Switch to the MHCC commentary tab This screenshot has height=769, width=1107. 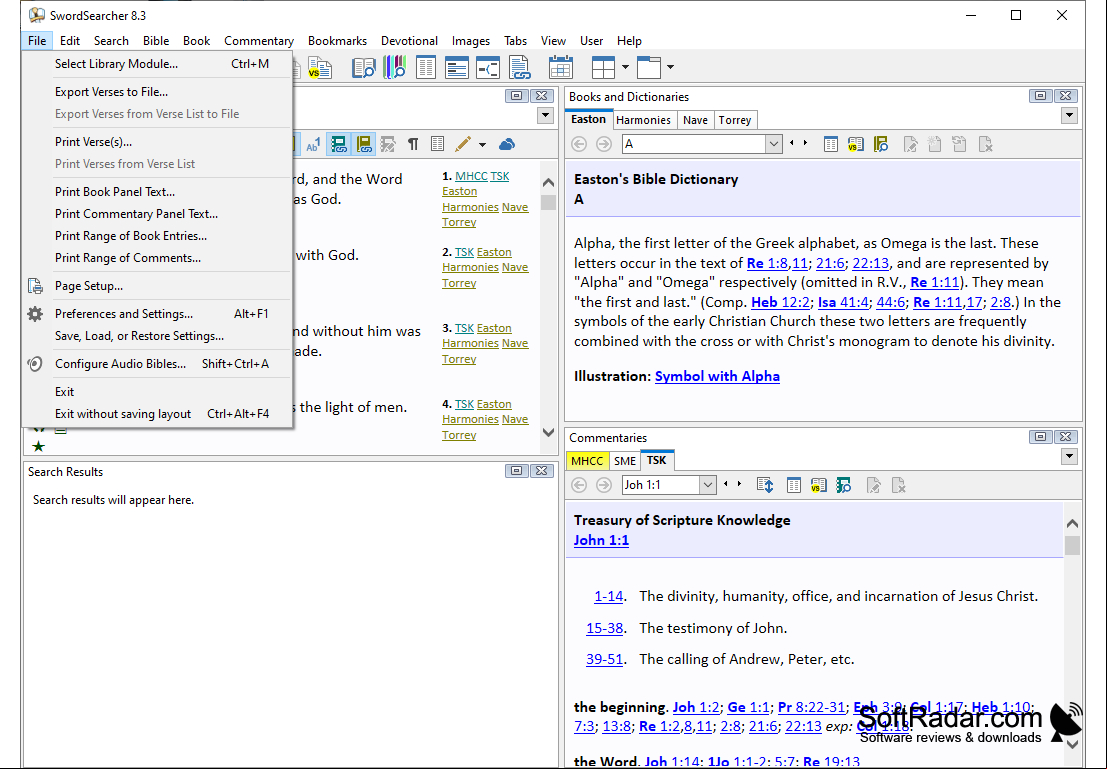pos(587,461)
